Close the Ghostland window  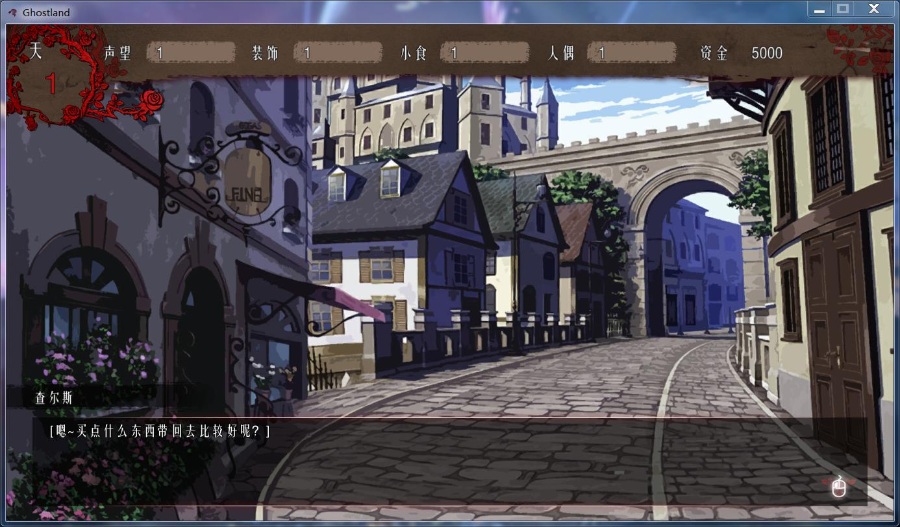[x=874, y=9]
